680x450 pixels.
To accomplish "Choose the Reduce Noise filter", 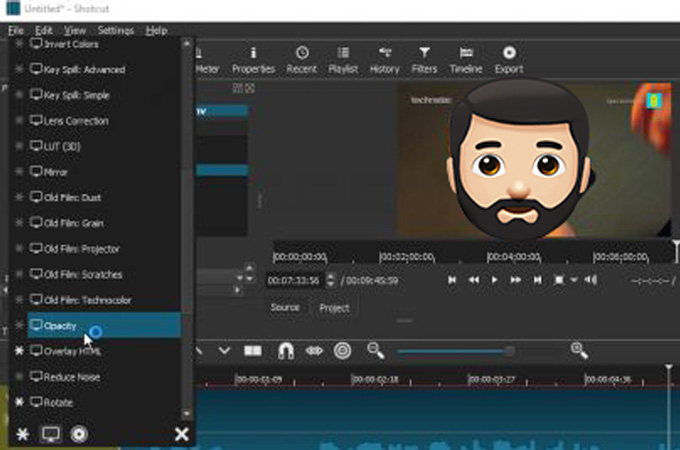I will click(x=72, y=377).
